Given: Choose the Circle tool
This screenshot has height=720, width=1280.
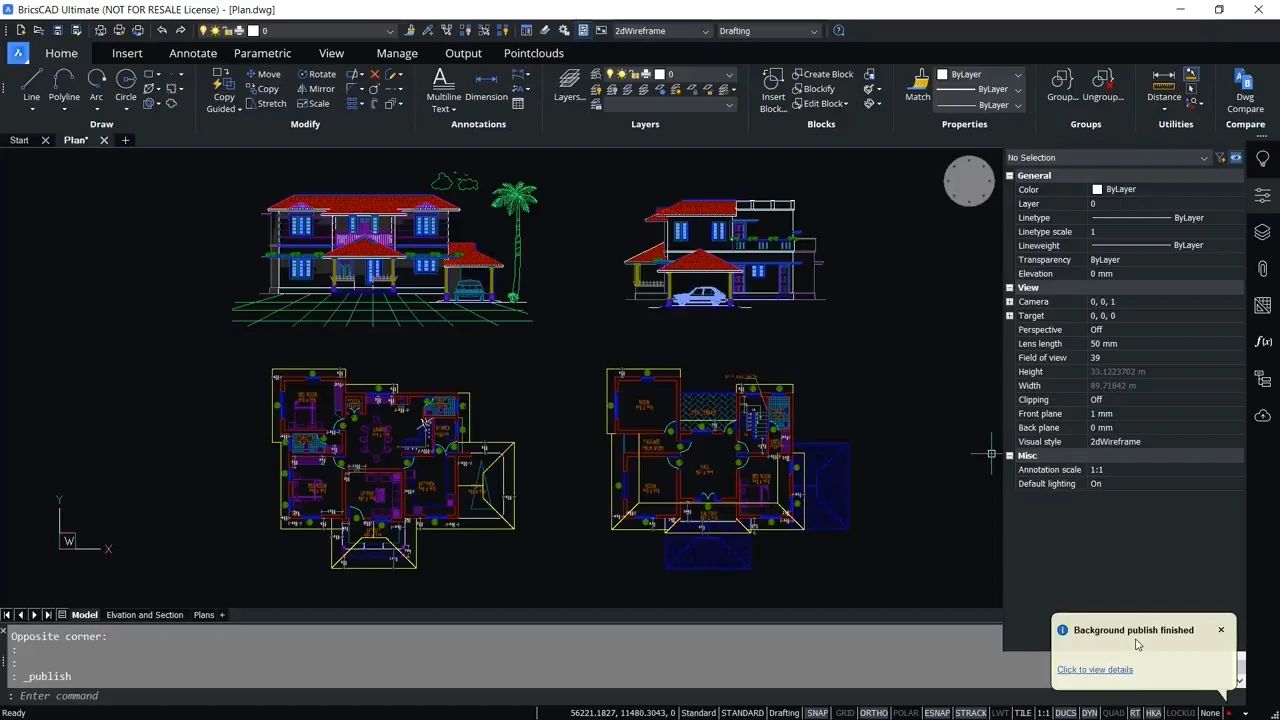Looking at the screenshot, I should pyautogui.click(x=126, y=84).
